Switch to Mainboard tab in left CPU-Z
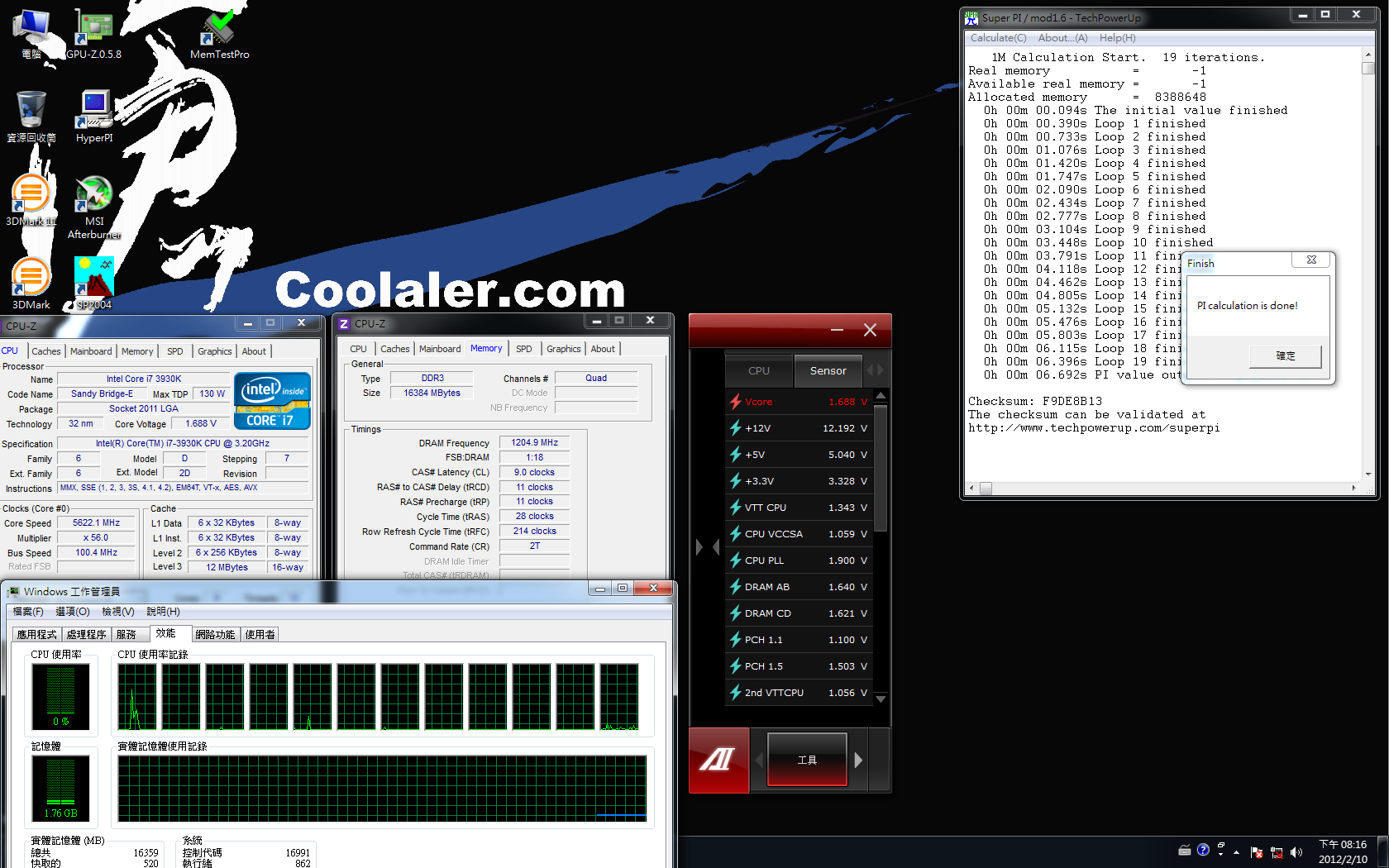The width and height of the screenshot is (1389, 868). pos(91,351)
